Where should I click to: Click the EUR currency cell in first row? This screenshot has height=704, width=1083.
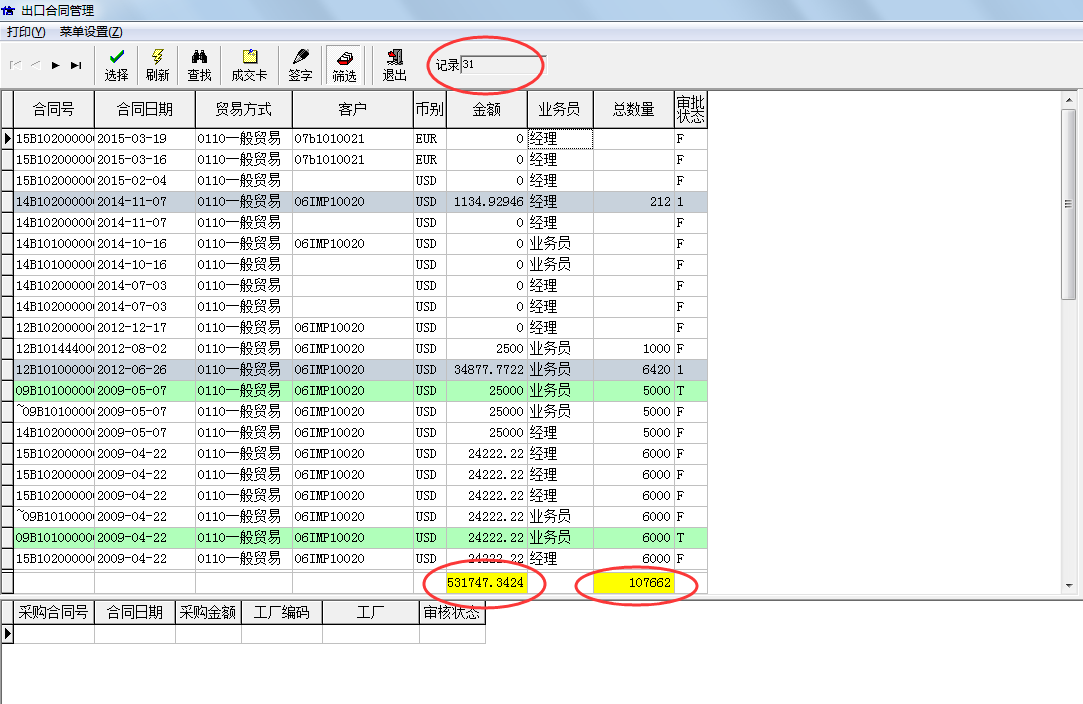[430, 139]
